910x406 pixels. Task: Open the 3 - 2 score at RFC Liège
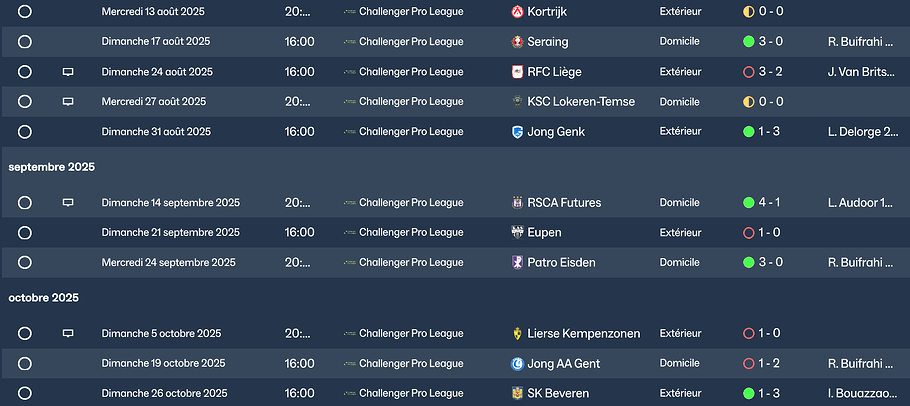769,72
